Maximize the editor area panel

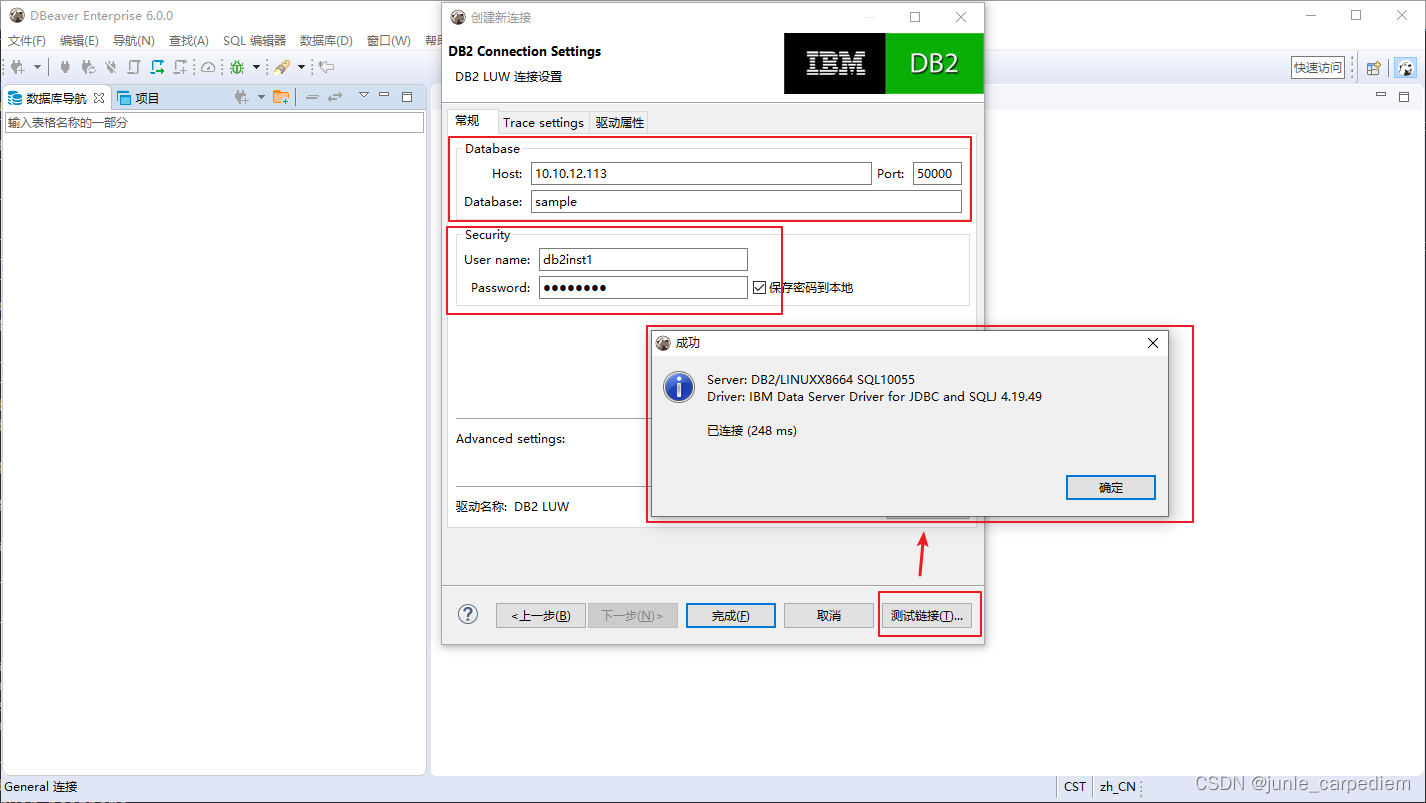pos(1405,96)
